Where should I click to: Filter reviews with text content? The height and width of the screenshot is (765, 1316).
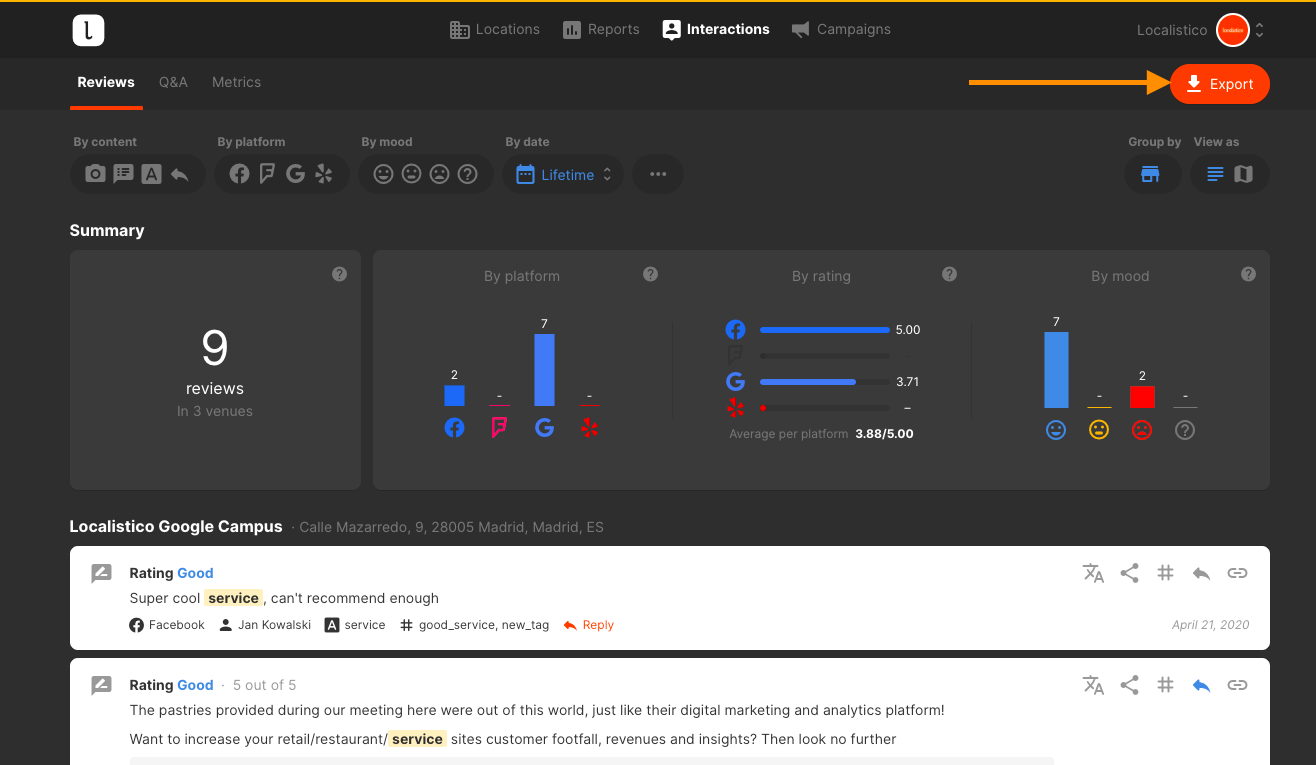(x=123, y=174)
